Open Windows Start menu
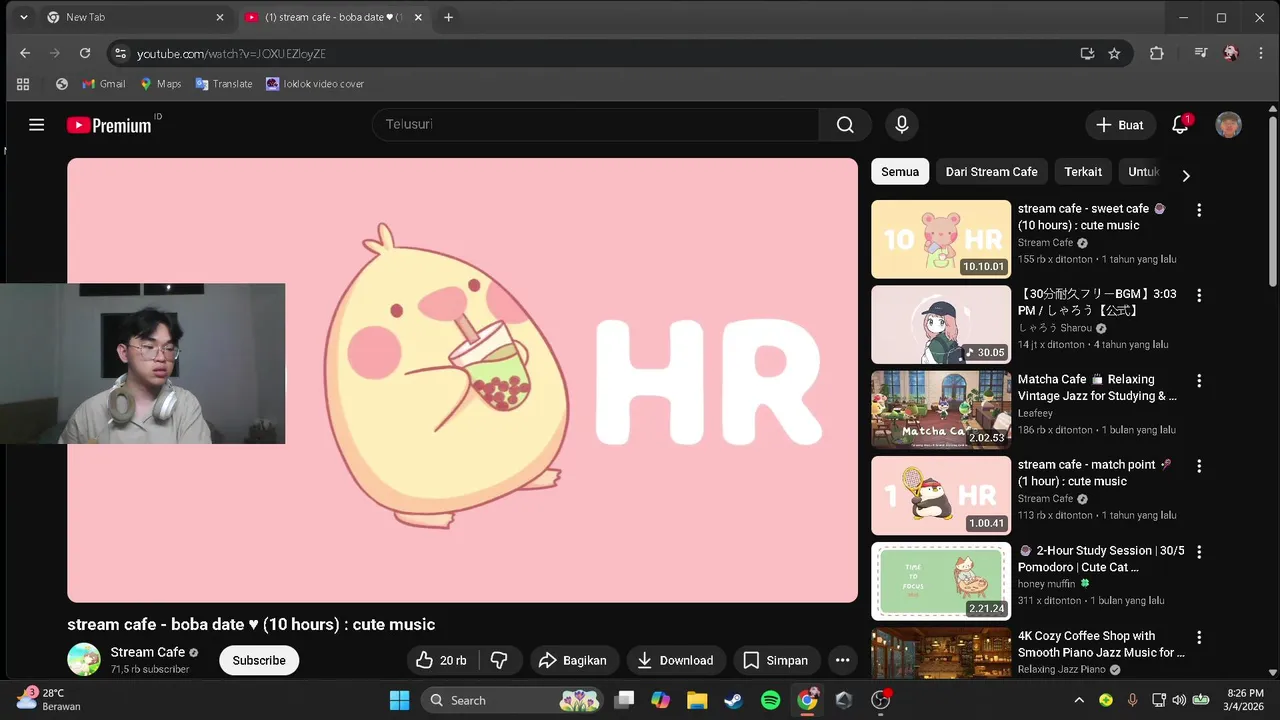 [x=399, y=700]
